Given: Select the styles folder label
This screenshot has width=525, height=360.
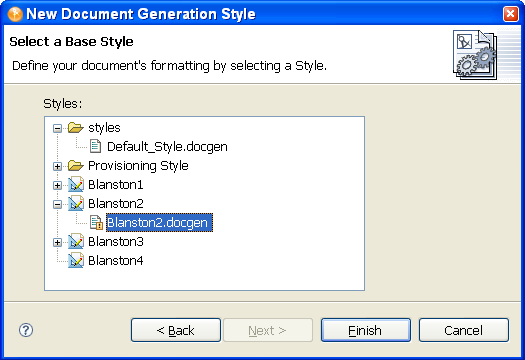Looking at the screenshot, I should click(x=104, y=128).
